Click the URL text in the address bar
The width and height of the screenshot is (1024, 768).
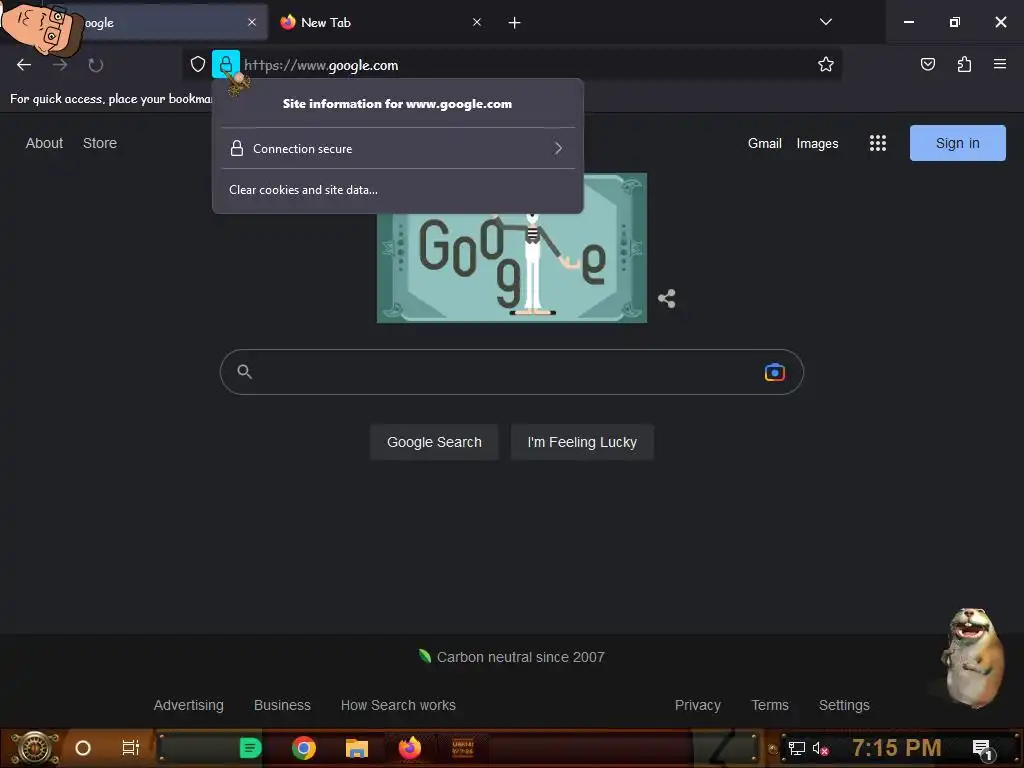coord(321,65)
